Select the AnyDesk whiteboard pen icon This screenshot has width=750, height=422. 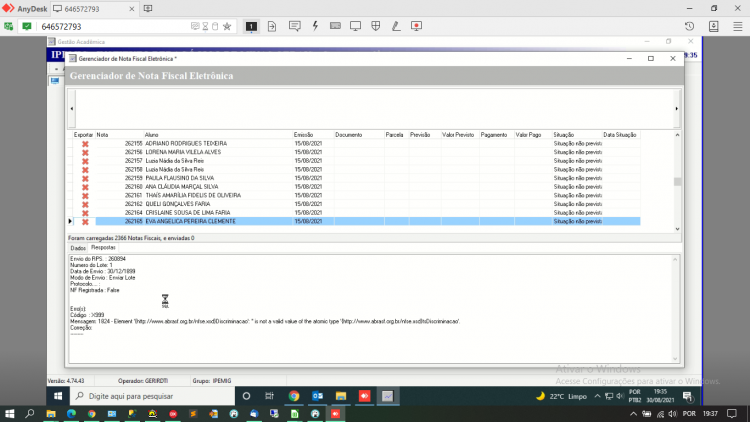396,26
